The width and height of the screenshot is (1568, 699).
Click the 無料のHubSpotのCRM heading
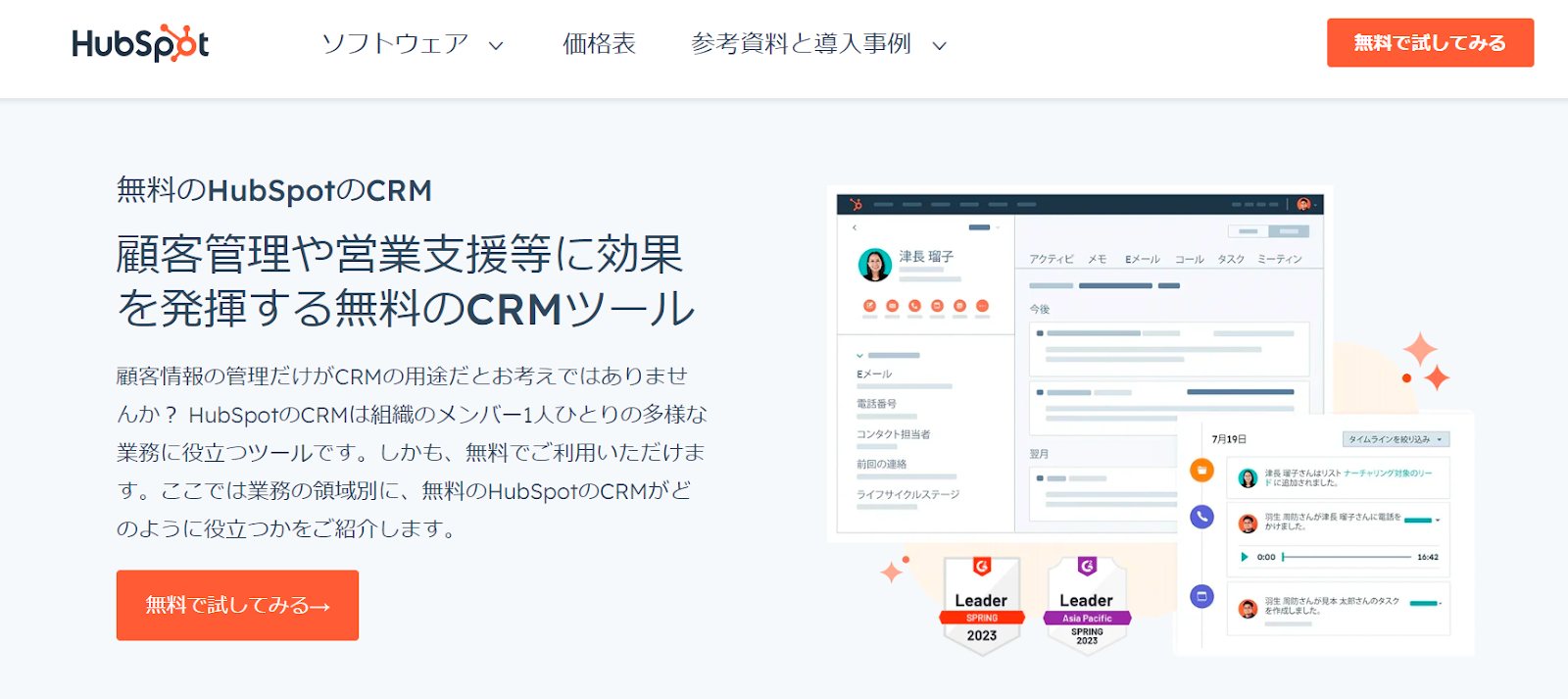tap(274, 190)
